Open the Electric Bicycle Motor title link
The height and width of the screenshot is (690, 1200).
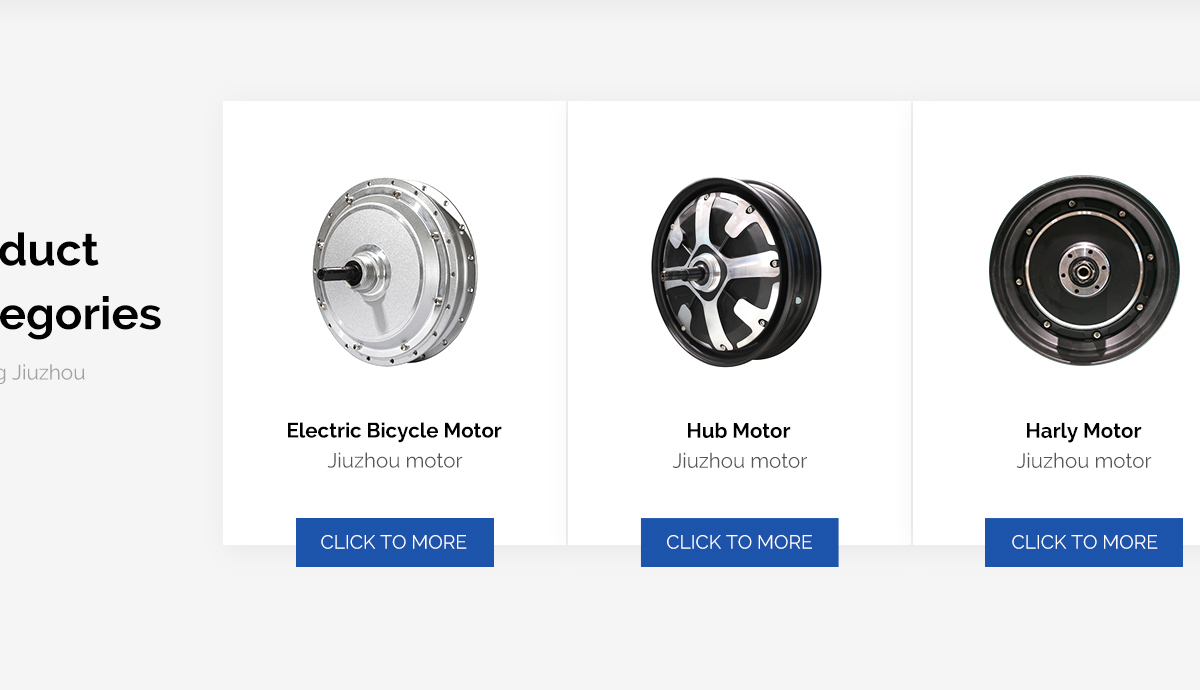pyautogui.click(x=394, y=431)
